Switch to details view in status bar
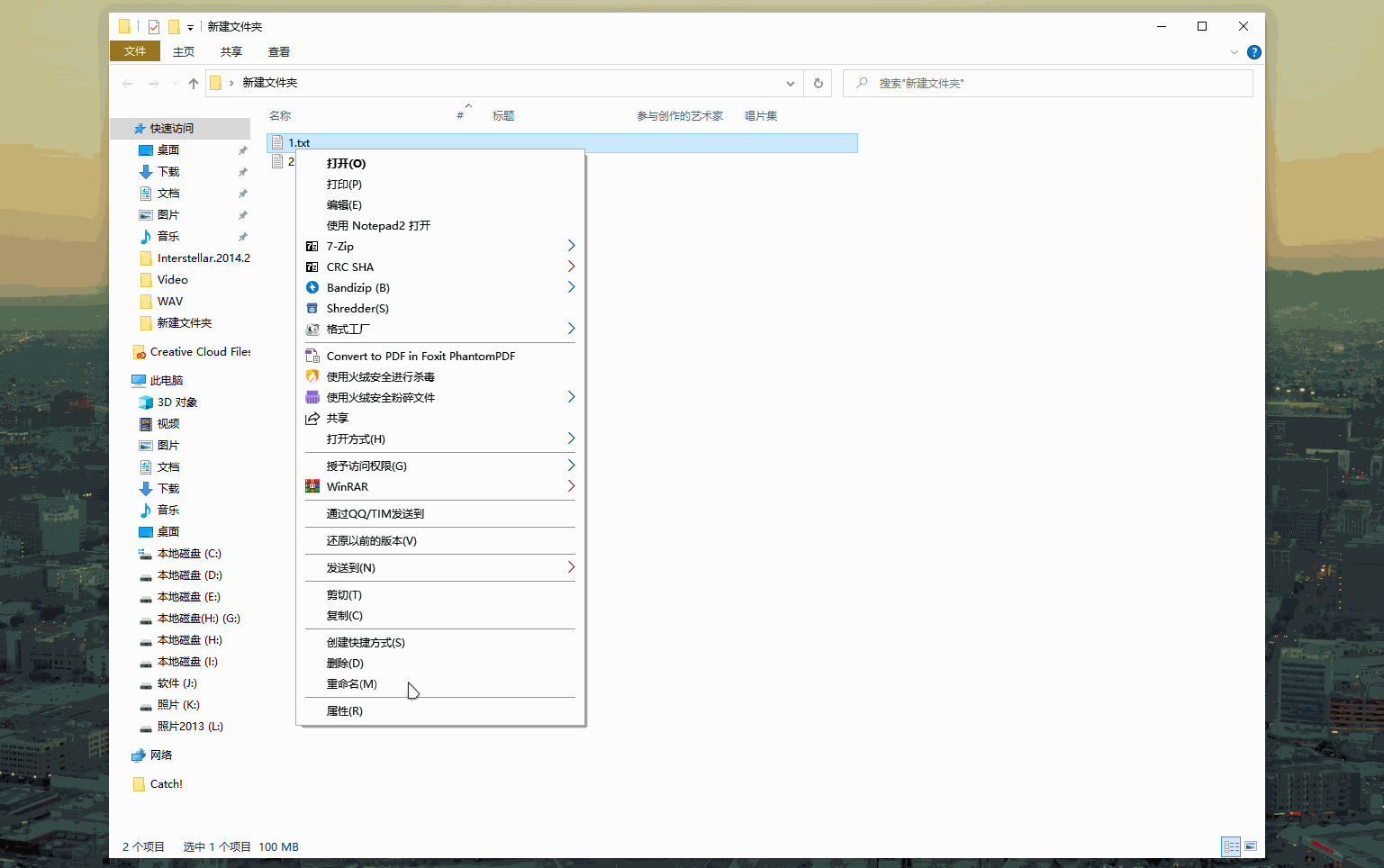The image size is (1384, 868). coord(1230,846)
